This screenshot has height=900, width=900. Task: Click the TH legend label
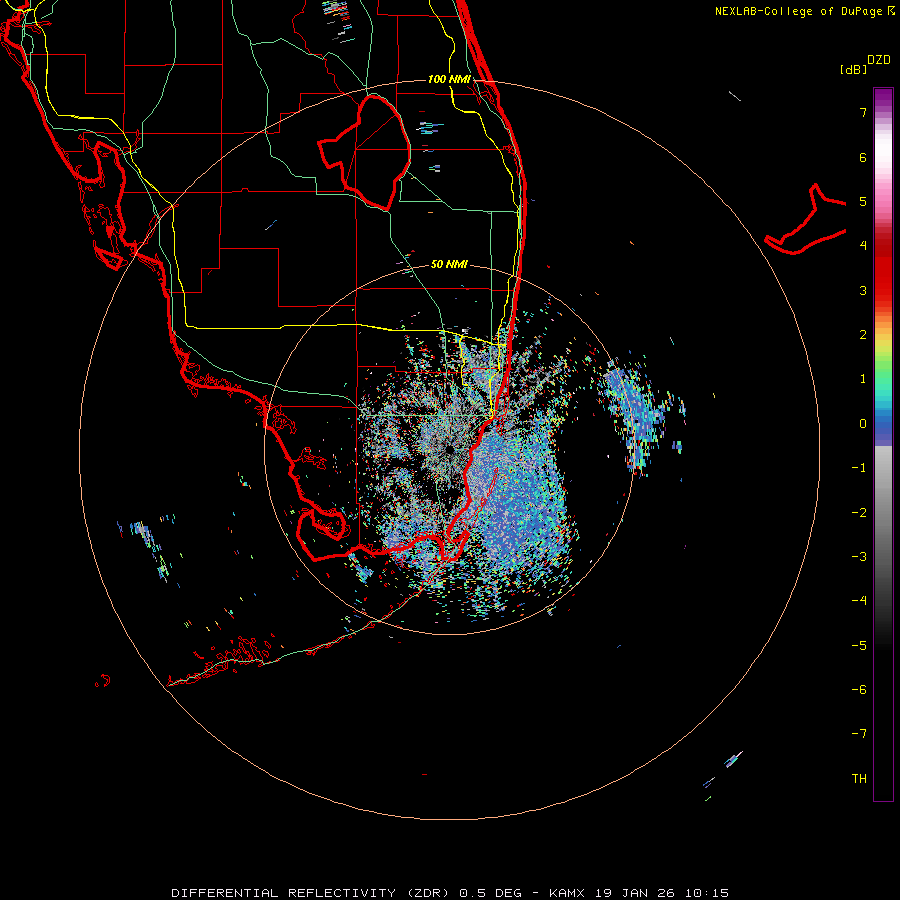tap(859, 779)
